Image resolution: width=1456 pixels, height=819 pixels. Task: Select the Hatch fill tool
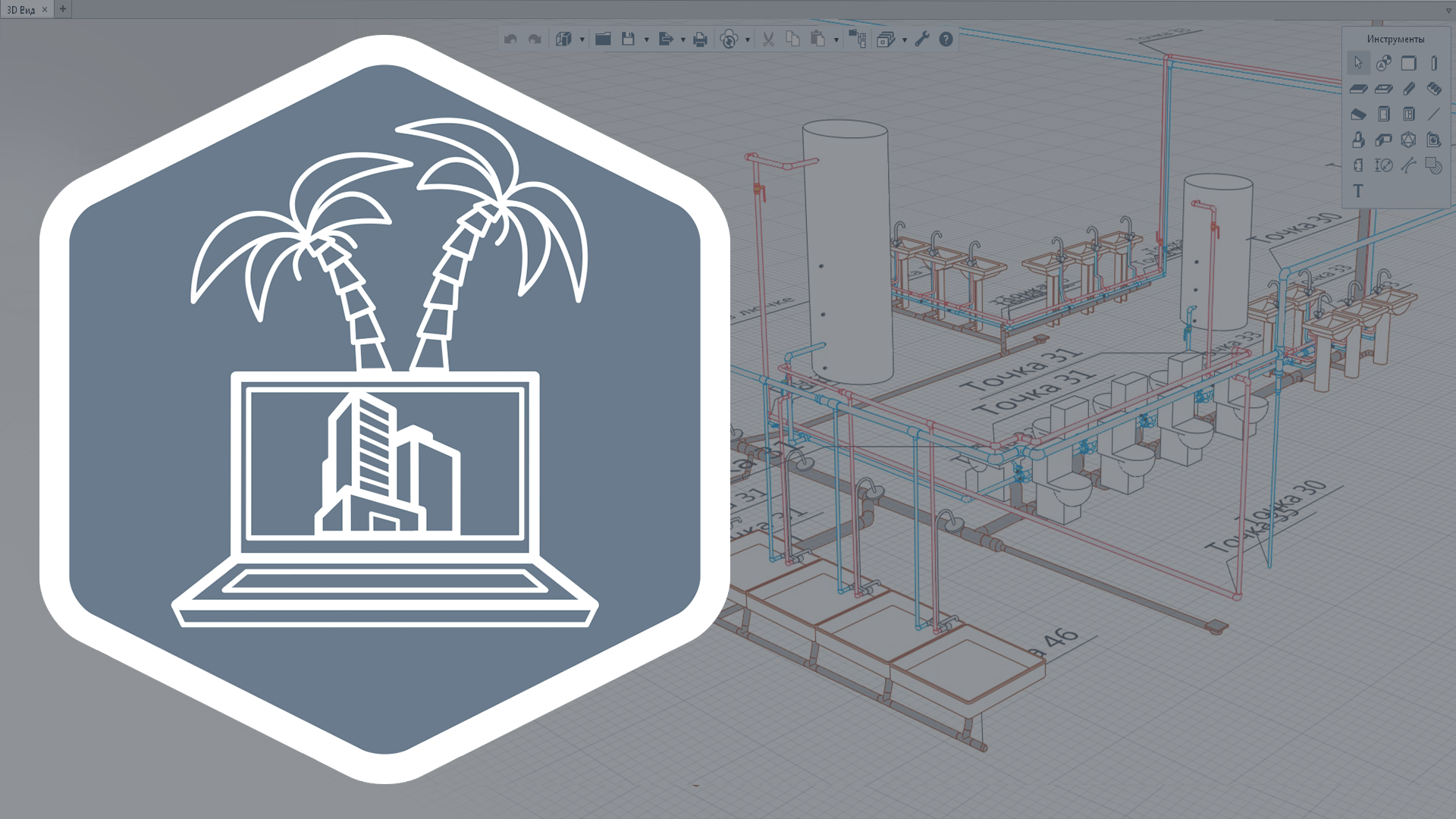(x=1434, y=165)
